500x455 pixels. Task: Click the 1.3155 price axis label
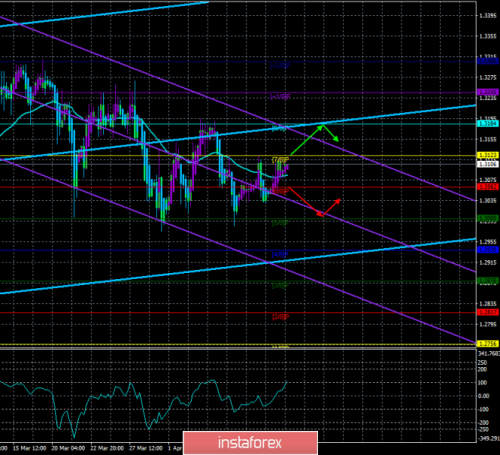click(488, 139)
